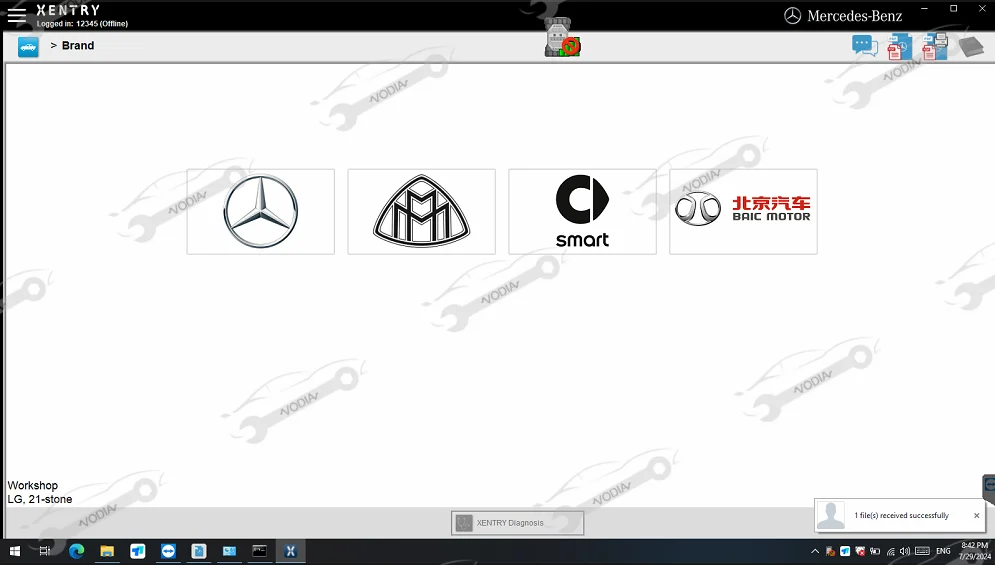Viewport: 995px width, 565px height.
Task: Click the blue car home icon
Action: pyautogui.click(x=28, y=47)
